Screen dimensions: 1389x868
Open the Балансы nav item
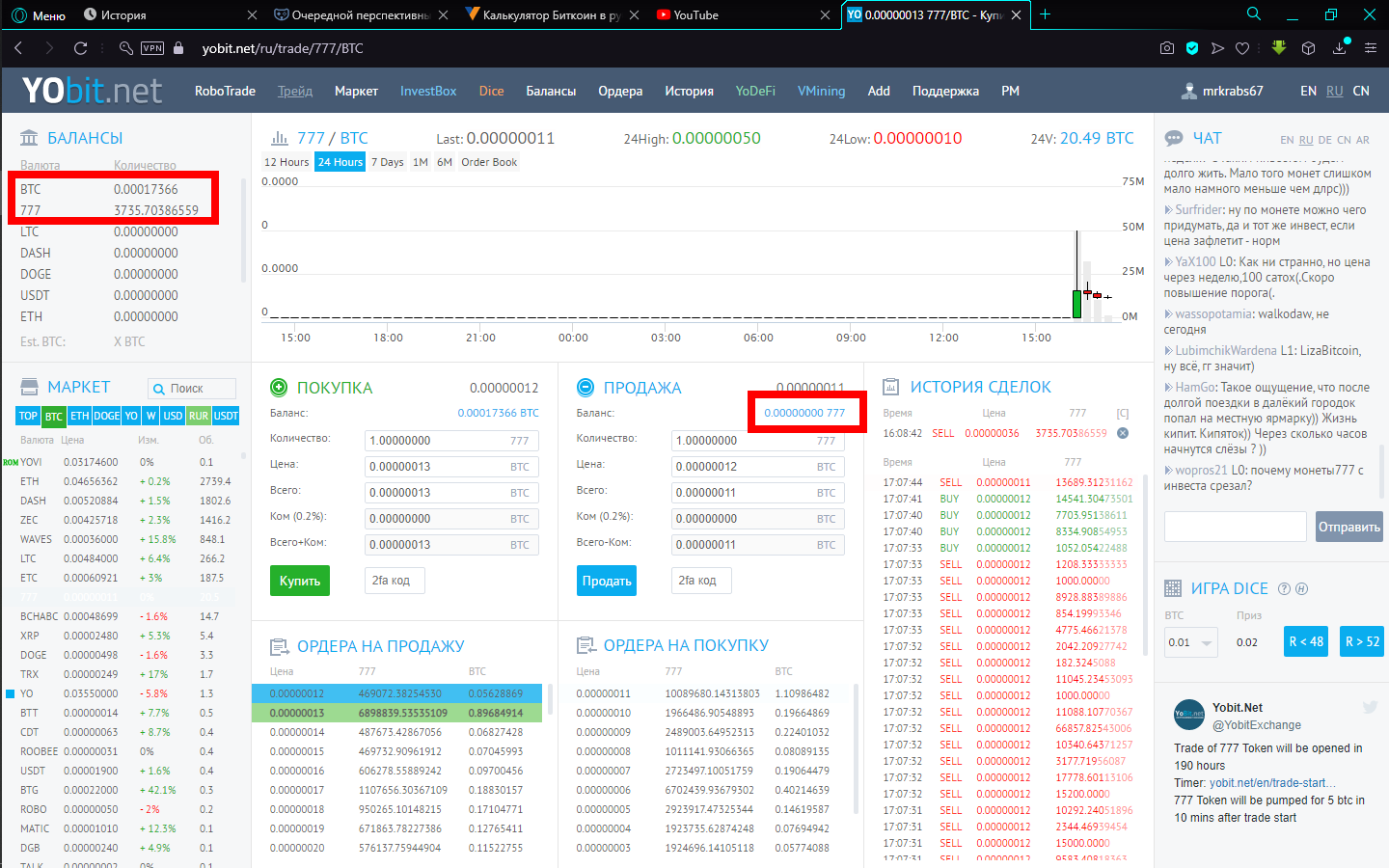coord(551,91)
